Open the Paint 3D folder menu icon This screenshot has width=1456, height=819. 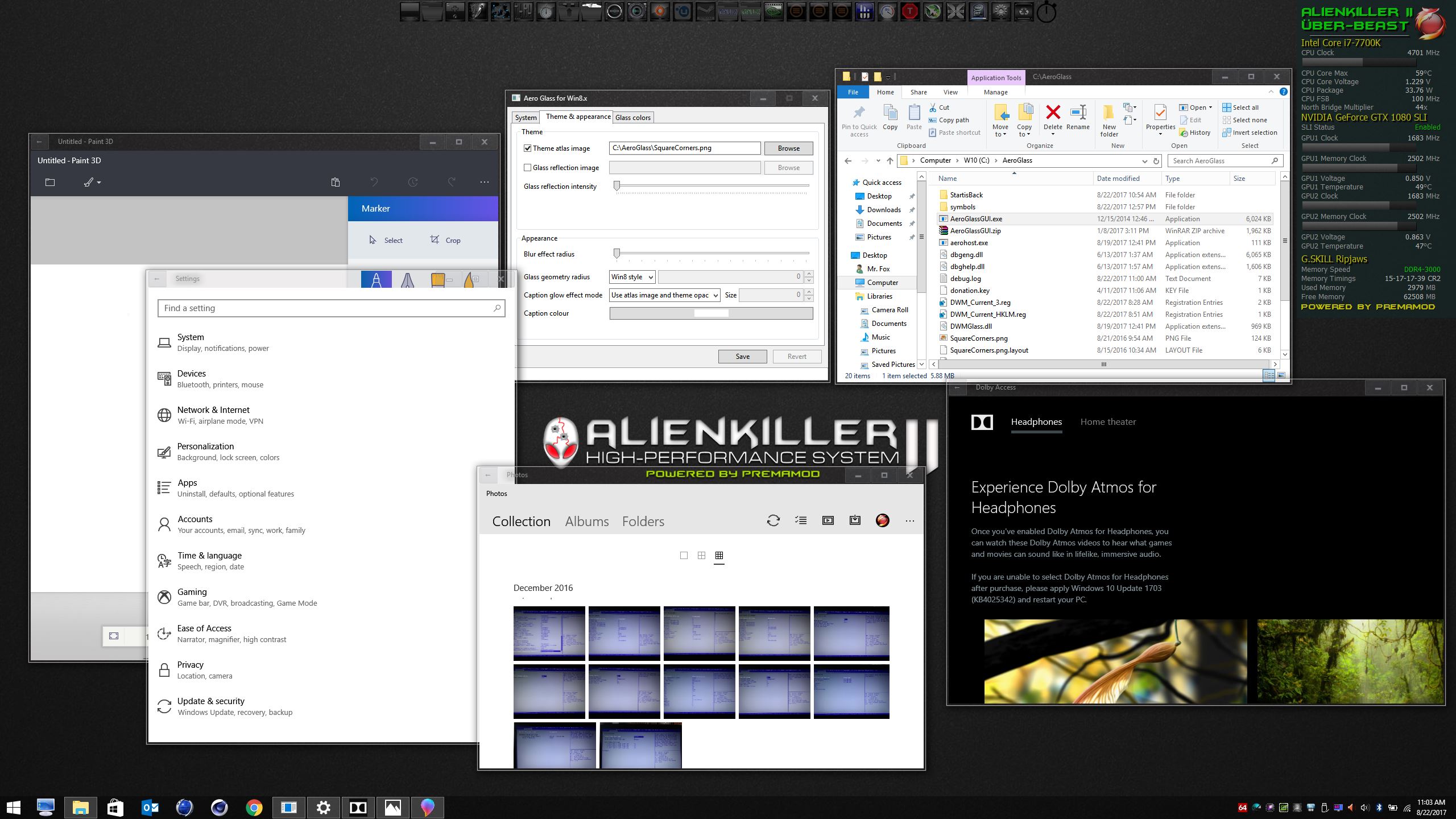click(x=50, y=182)
